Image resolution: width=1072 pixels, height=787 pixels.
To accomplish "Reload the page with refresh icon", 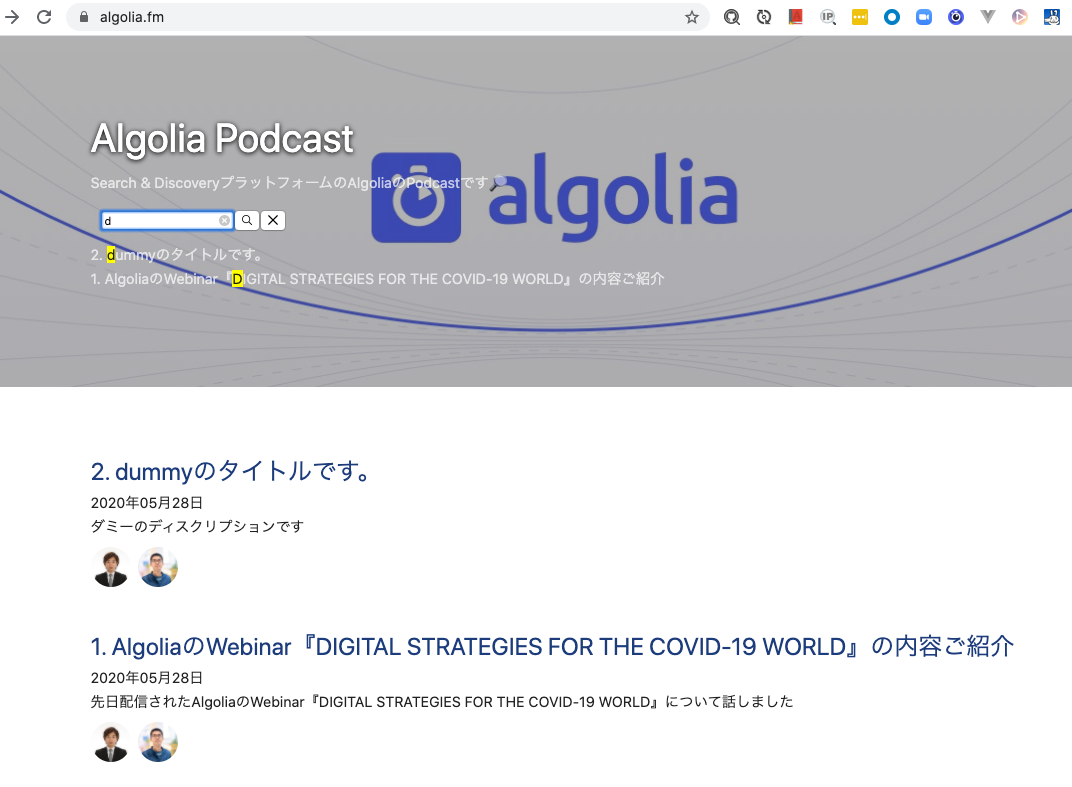I will click(44, 17).
